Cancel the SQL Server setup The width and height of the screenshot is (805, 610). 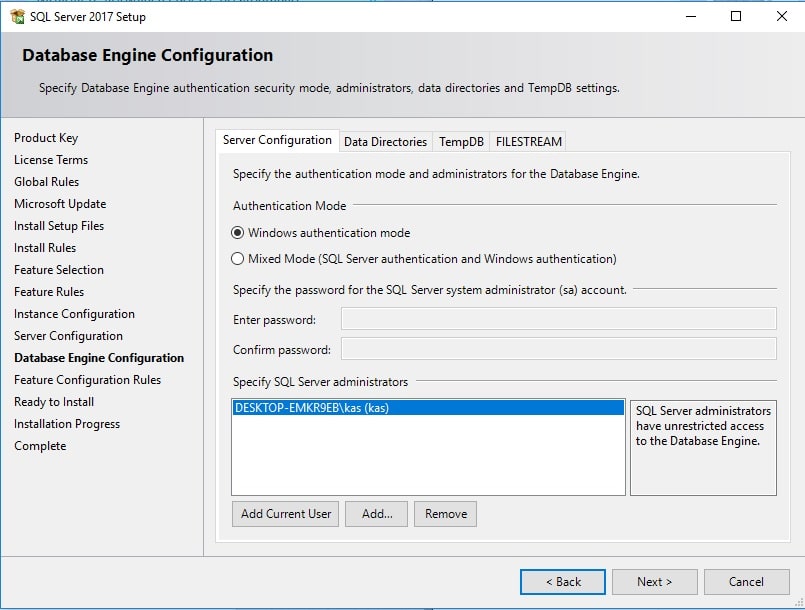click(x=746, y=582)
